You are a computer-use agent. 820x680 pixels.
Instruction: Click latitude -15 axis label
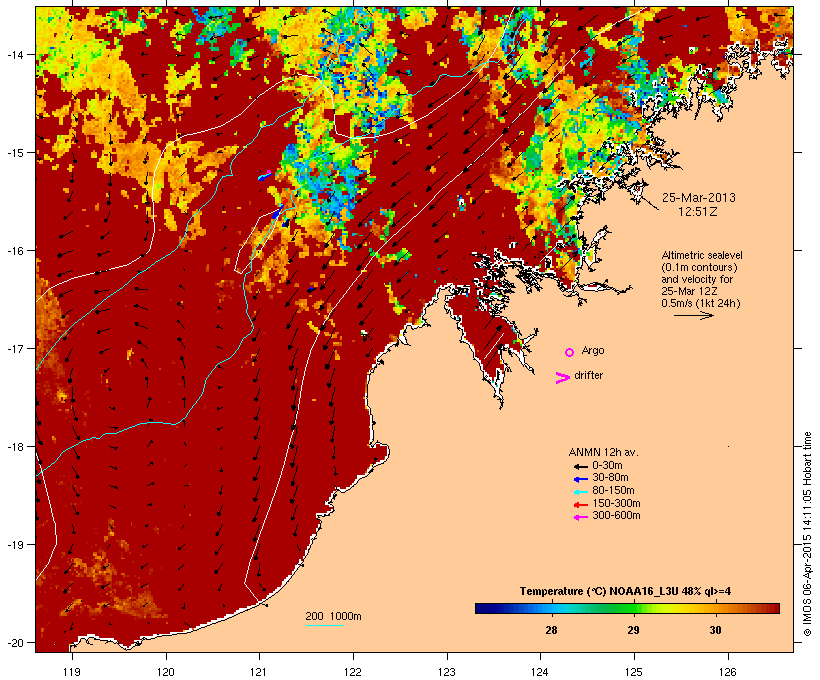14,153
